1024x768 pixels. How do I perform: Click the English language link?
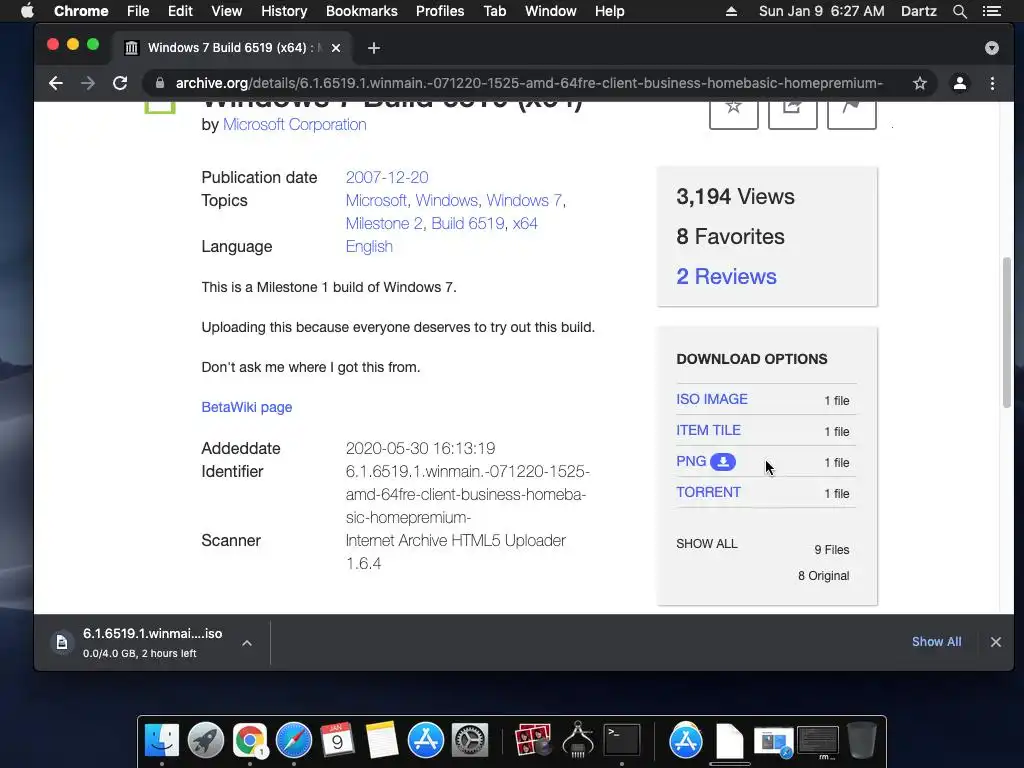tap(369, 246)
